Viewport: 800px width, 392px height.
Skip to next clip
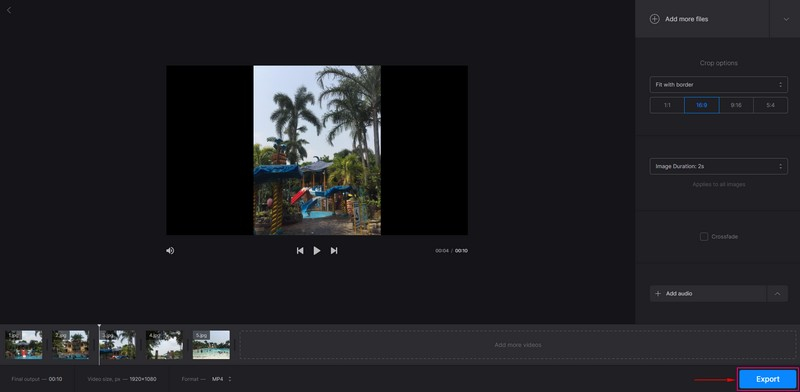pos(334,251)
